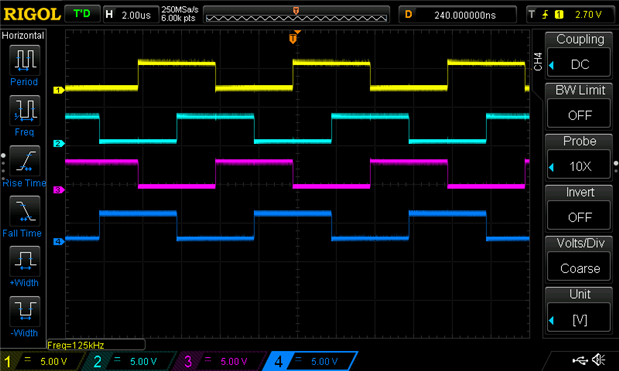The width and height of the screenshot is (619, 371).
Task: Click the RIGOL logo
Action: (32, 15)
